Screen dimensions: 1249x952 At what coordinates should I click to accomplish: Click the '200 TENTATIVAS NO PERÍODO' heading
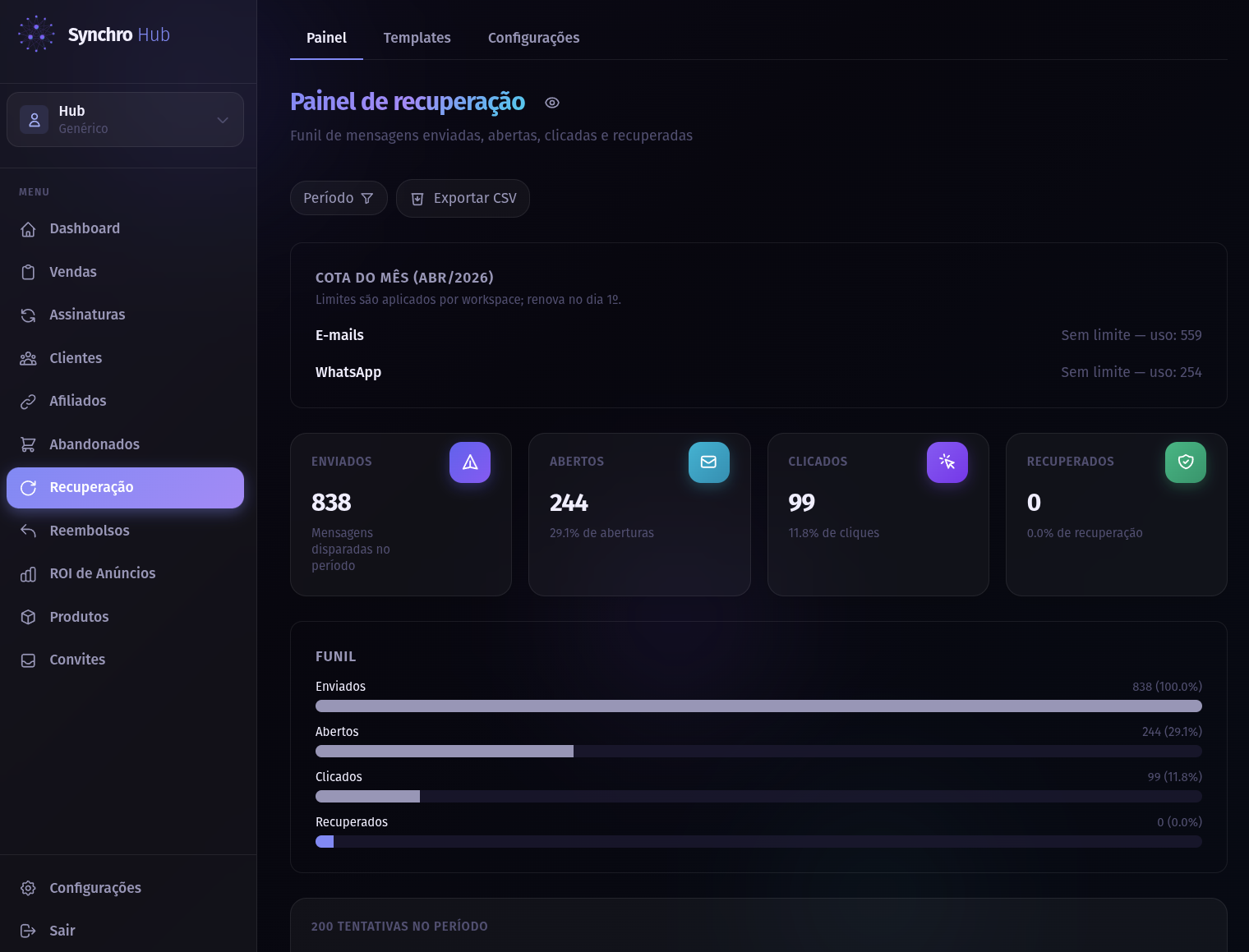click(x=399, y=927)
